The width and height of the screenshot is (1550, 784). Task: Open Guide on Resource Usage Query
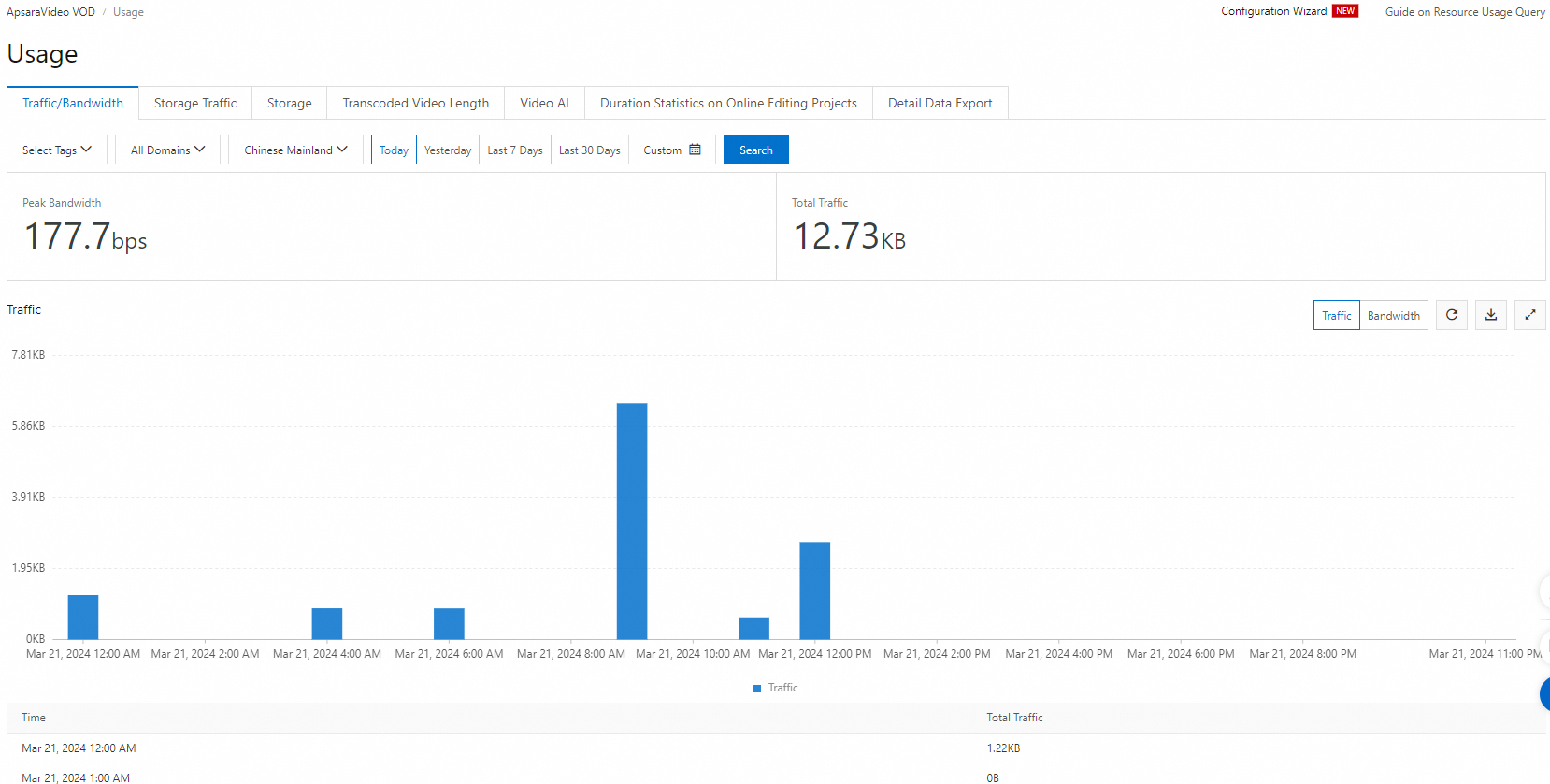[x=1465, y=12]
